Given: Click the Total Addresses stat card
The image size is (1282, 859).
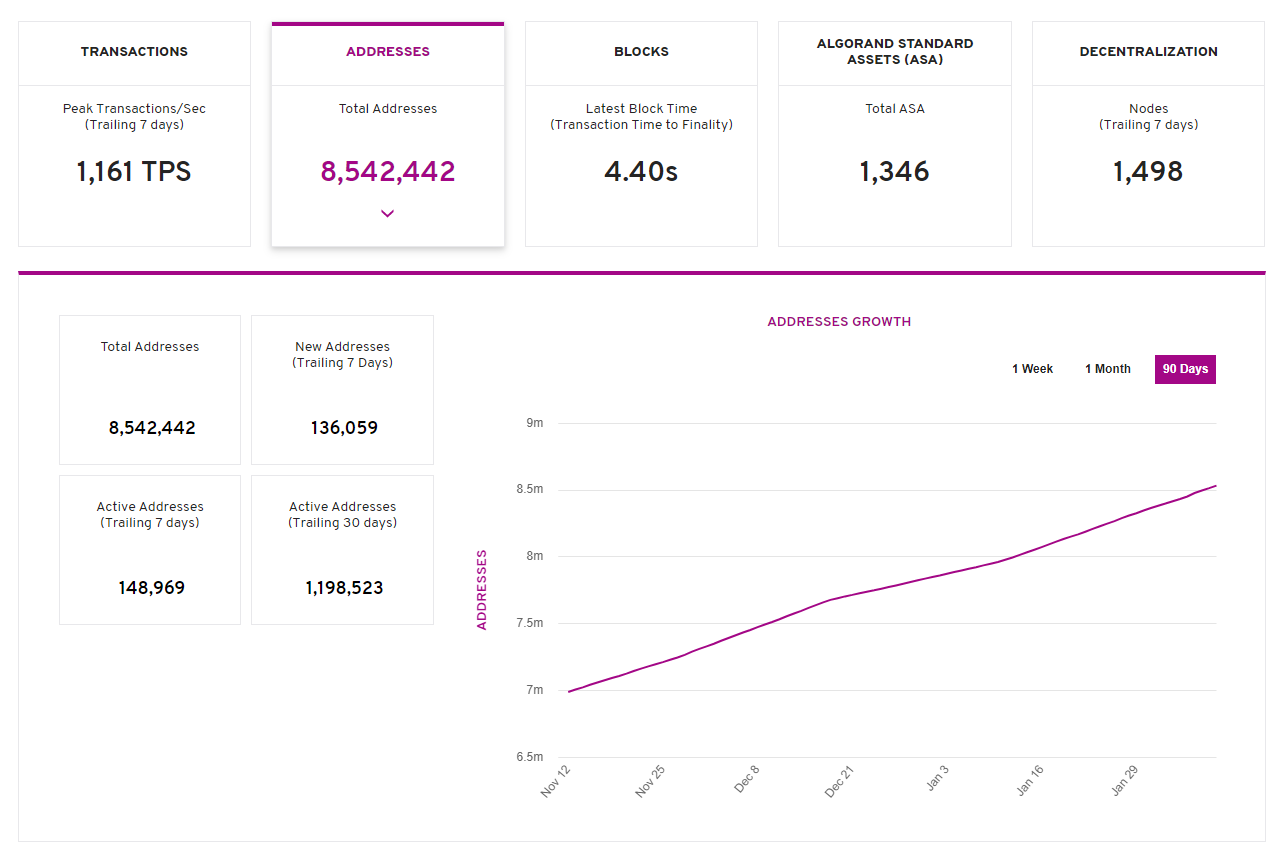Looking at the screenshot, I should (x=149, y=389).
